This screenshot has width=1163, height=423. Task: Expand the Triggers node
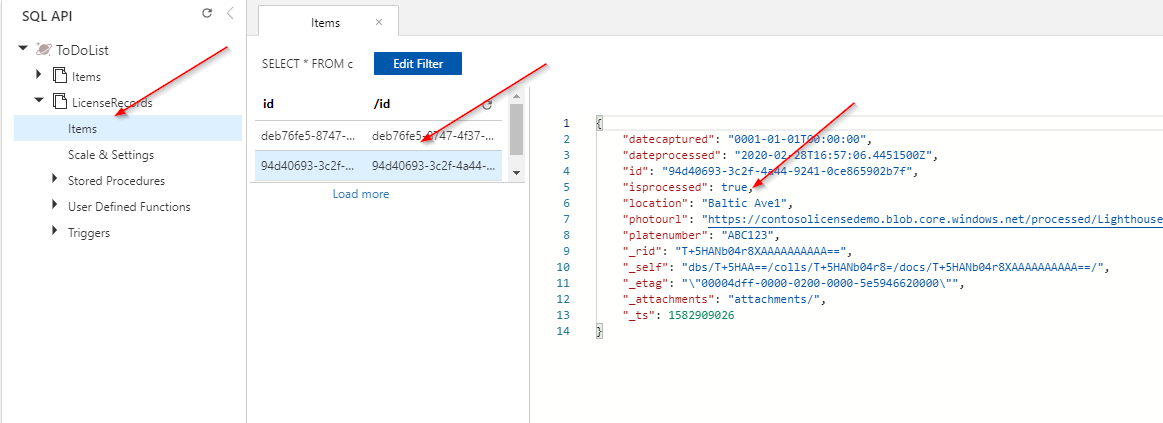pyautogui.click(x=55, y=233)
